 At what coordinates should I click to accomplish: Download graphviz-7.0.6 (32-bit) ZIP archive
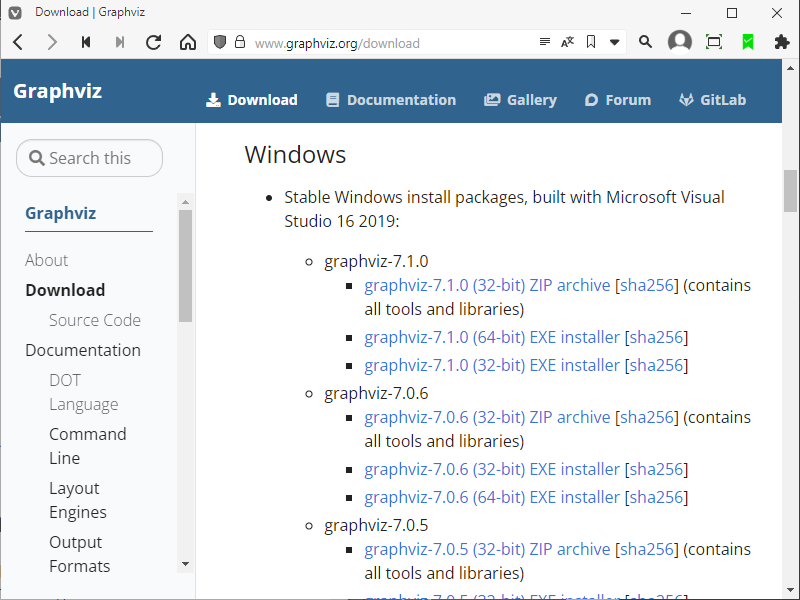[x=487, y=417]
